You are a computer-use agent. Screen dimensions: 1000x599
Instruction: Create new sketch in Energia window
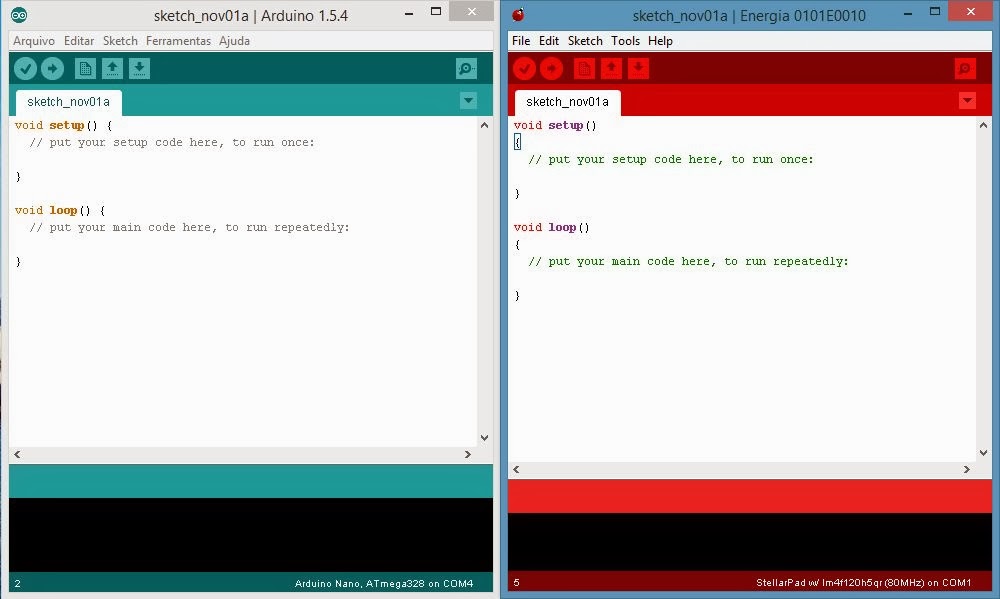click(x=584, y=68)
